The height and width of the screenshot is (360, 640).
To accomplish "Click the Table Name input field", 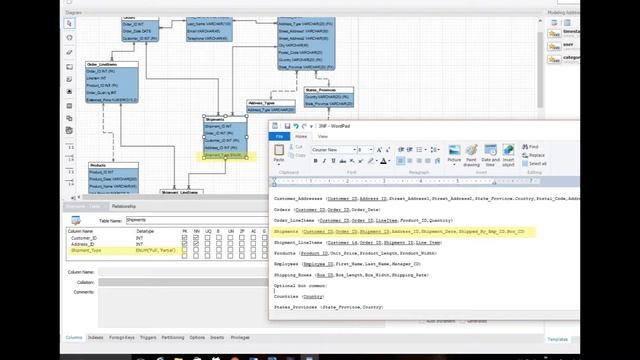I will click(x=197, y=220).
